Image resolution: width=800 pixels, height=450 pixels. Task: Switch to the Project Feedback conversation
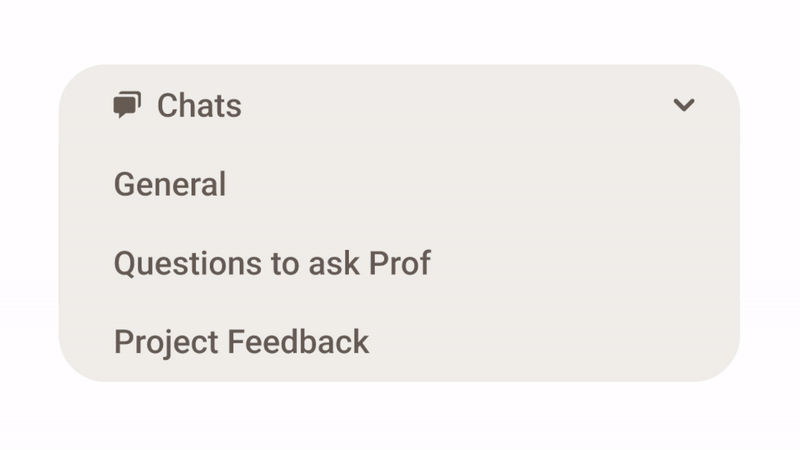(x=241, y=342)
